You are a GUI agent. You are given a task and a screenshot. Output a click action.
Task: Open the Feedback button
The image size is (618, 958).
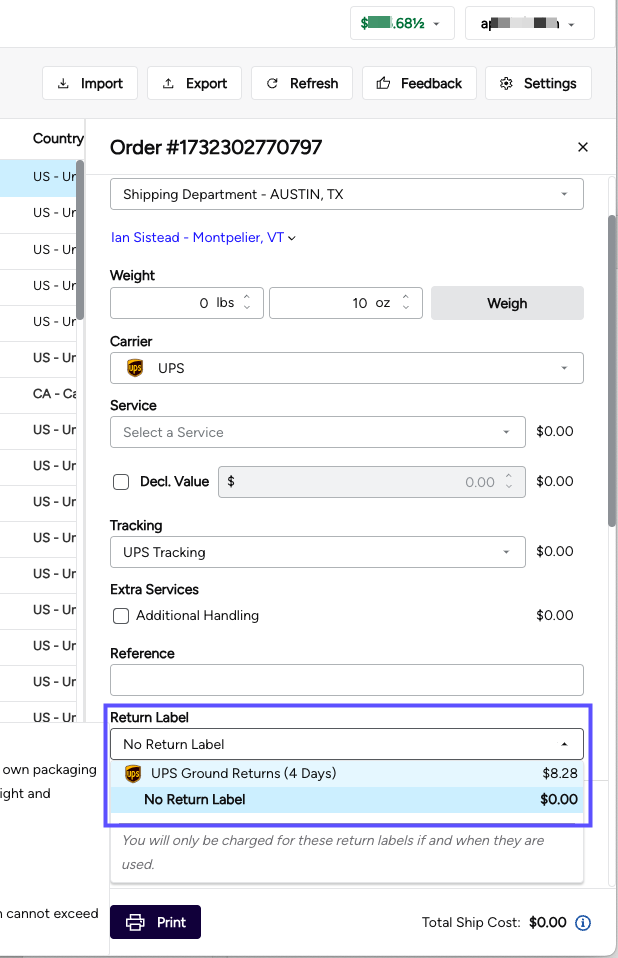tap(418, 83)
